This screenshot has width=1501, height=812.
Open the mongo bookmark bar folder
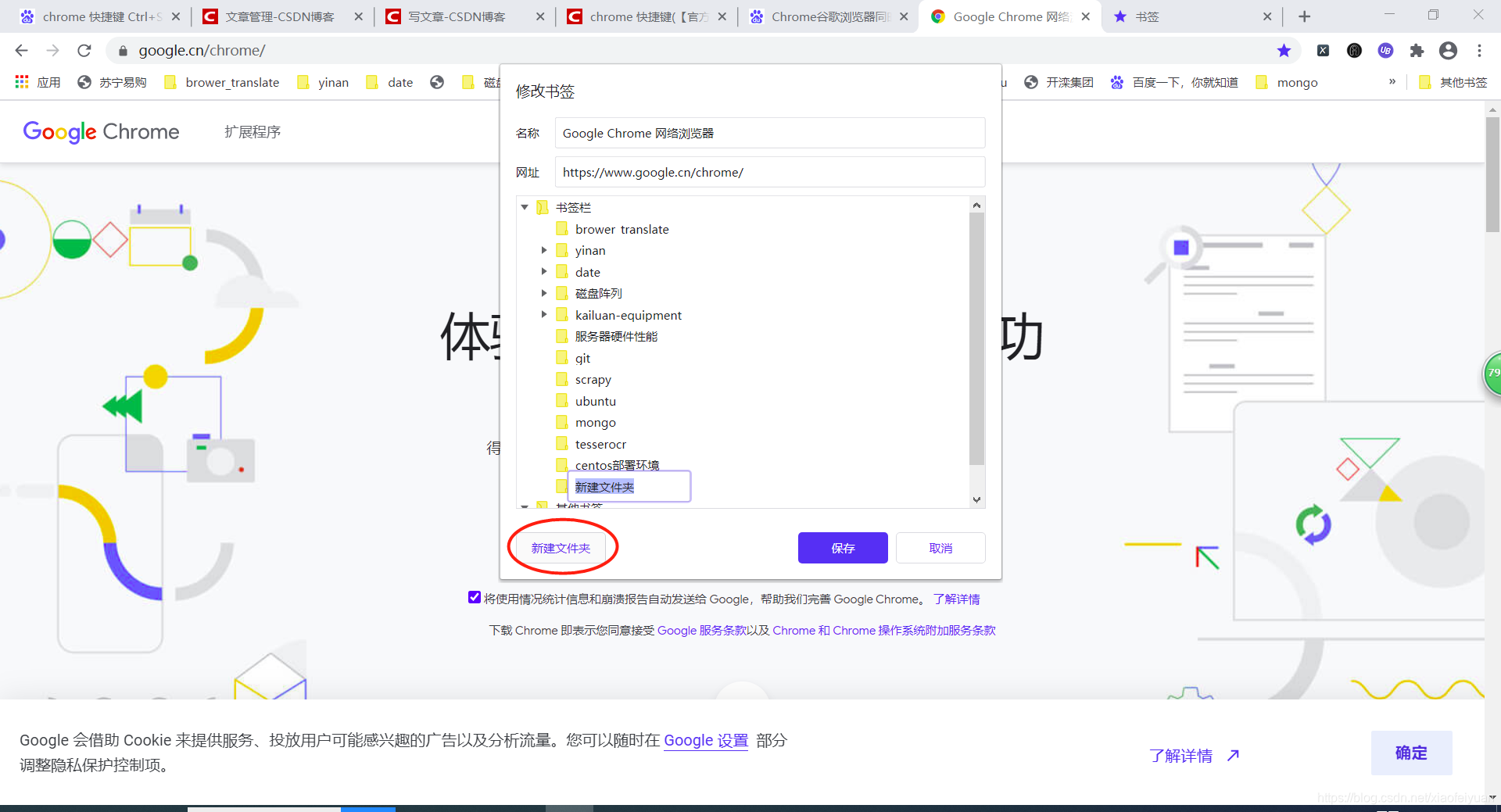point(1287,82)
